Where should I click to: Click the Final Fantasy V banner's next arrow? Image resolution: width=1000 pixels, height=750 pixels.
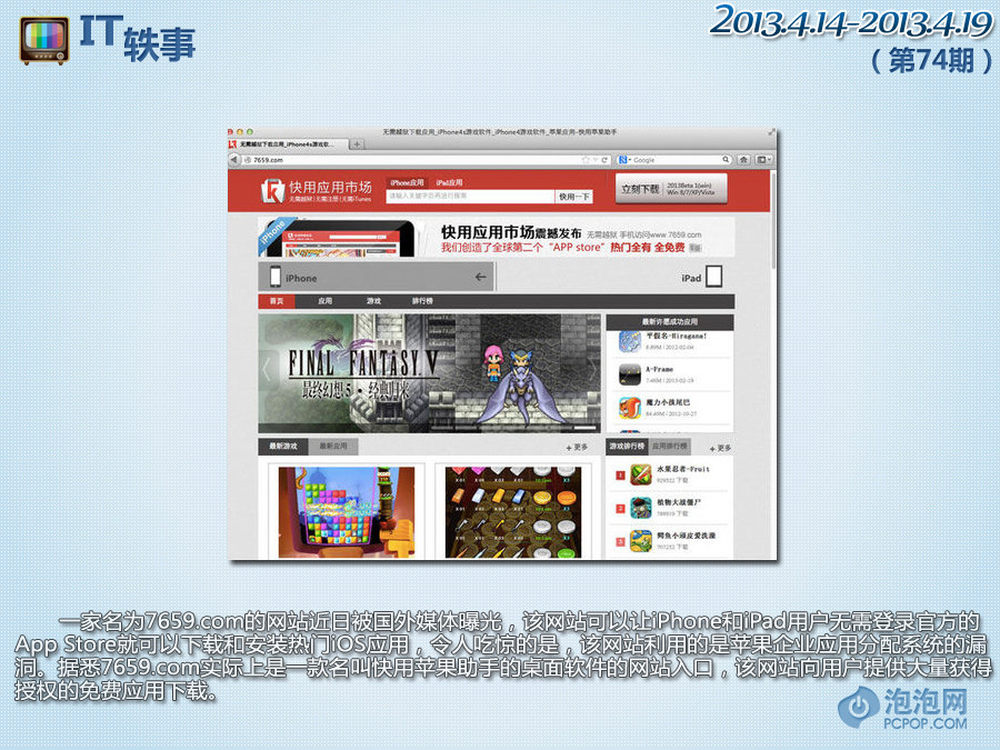[x=591, y=369]
